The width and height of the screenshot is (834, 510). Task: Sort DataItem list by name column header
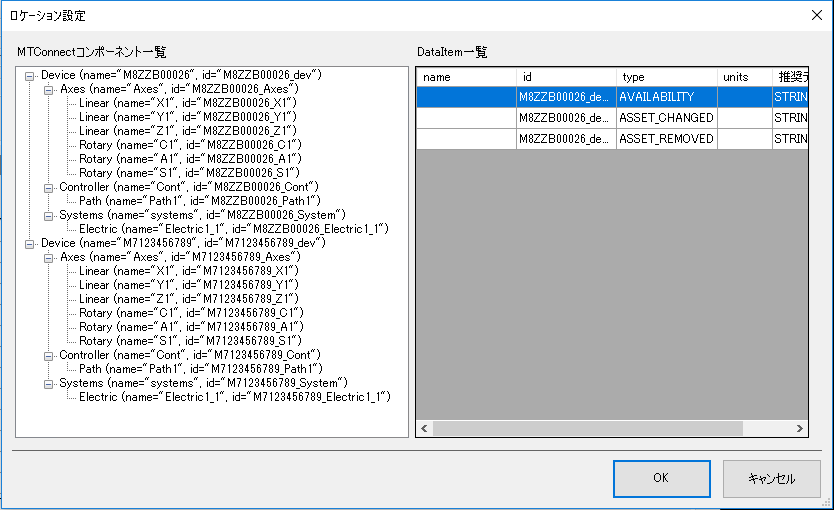[x=466, y=77]
